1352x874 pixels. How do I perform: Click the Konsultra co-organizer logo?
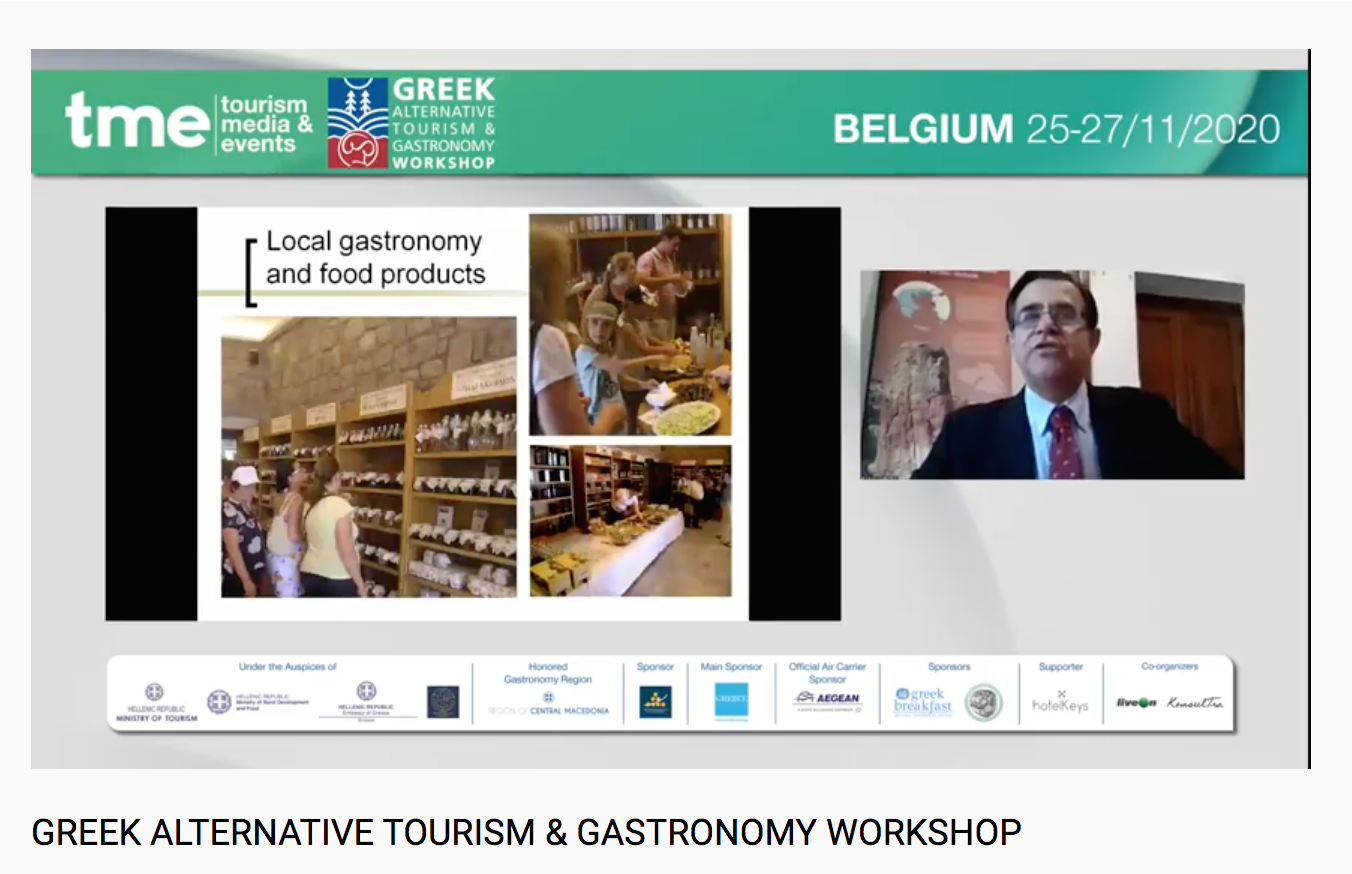(1195, 702)
